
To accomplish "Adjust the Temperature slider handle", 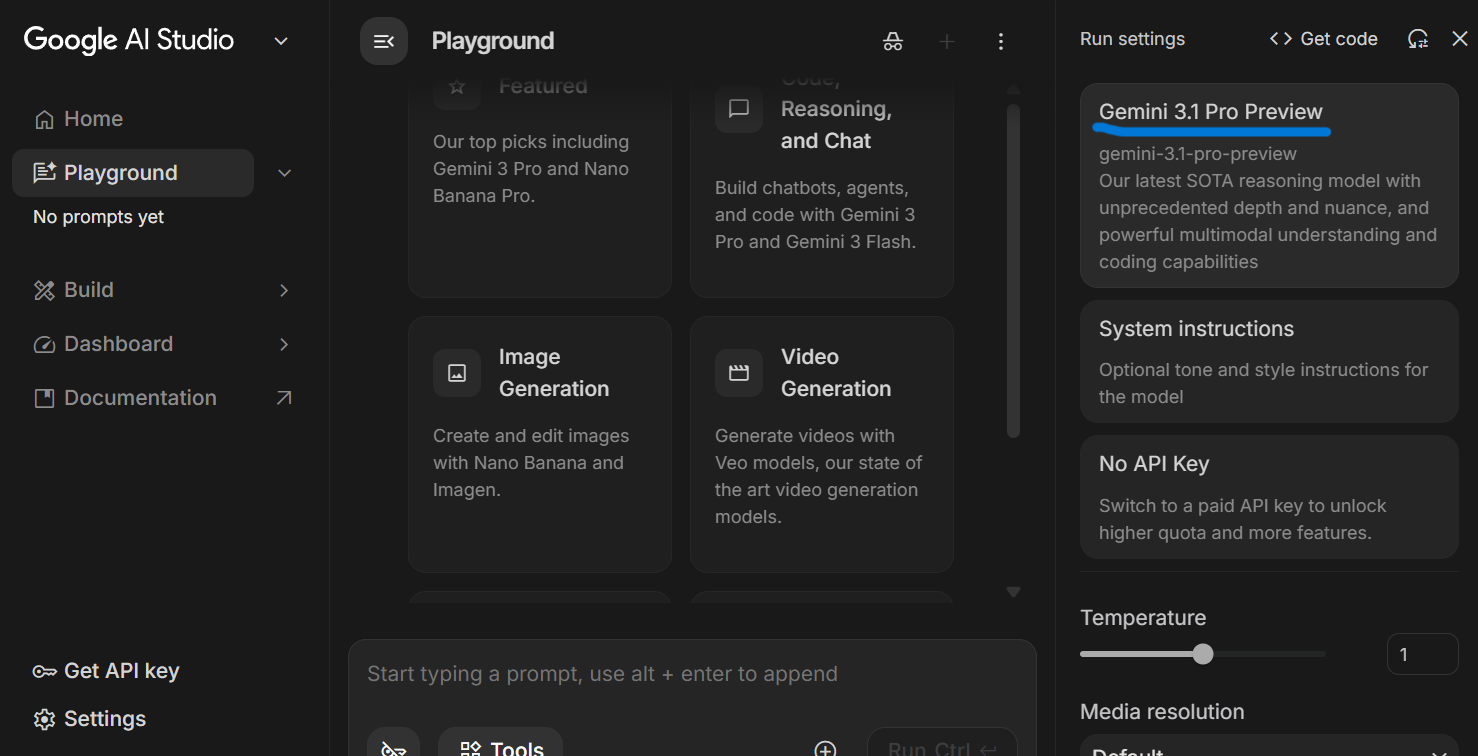I will pos(1203,653).
